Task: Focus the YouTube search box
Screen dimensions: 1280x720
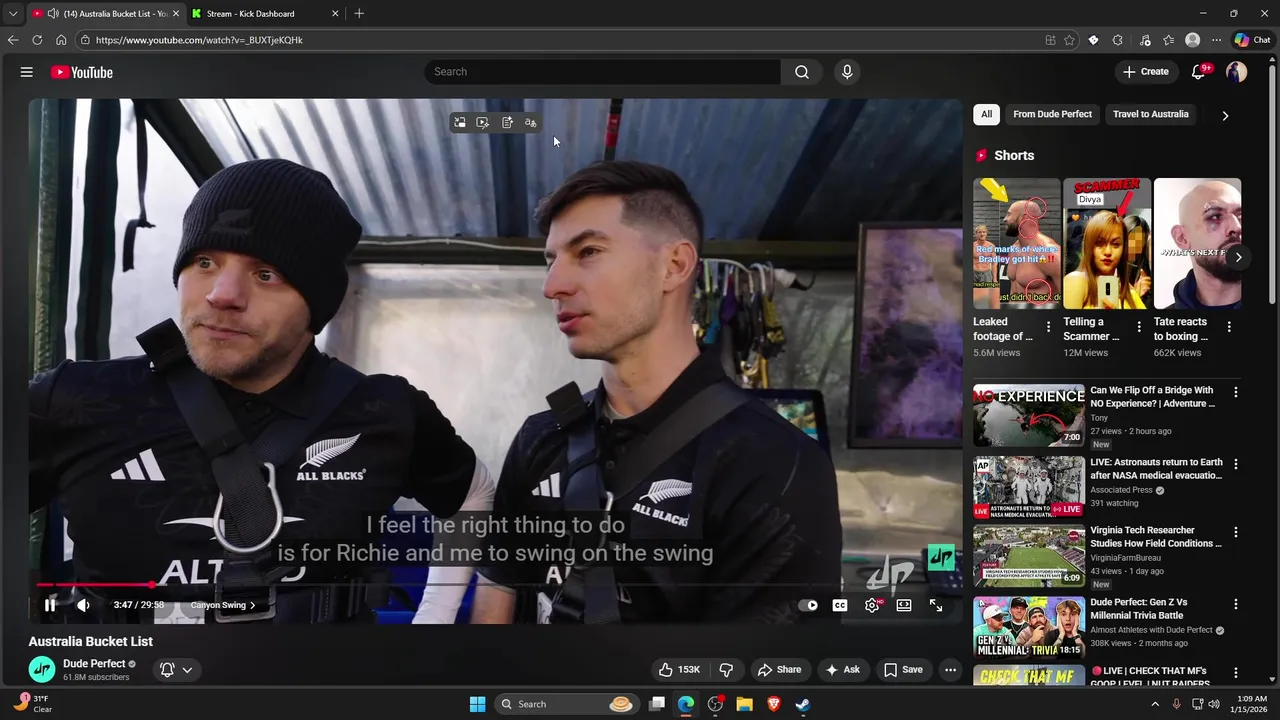Action: tap(603, 72)
